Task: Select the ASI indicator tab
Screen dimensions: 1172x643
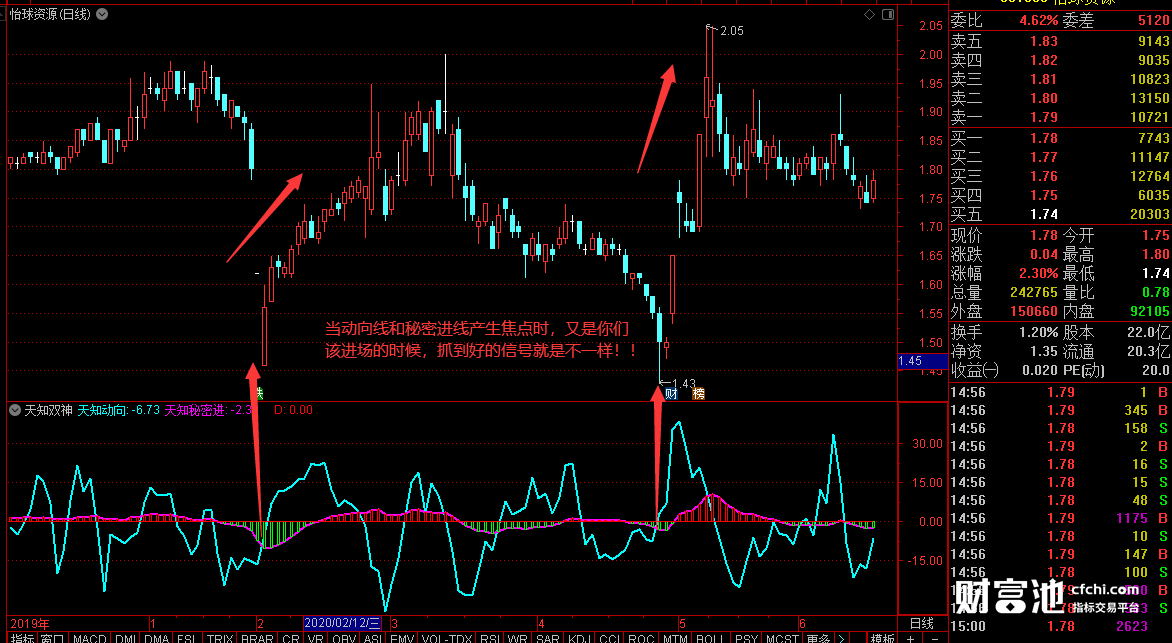Action: (x=372, y=639)
